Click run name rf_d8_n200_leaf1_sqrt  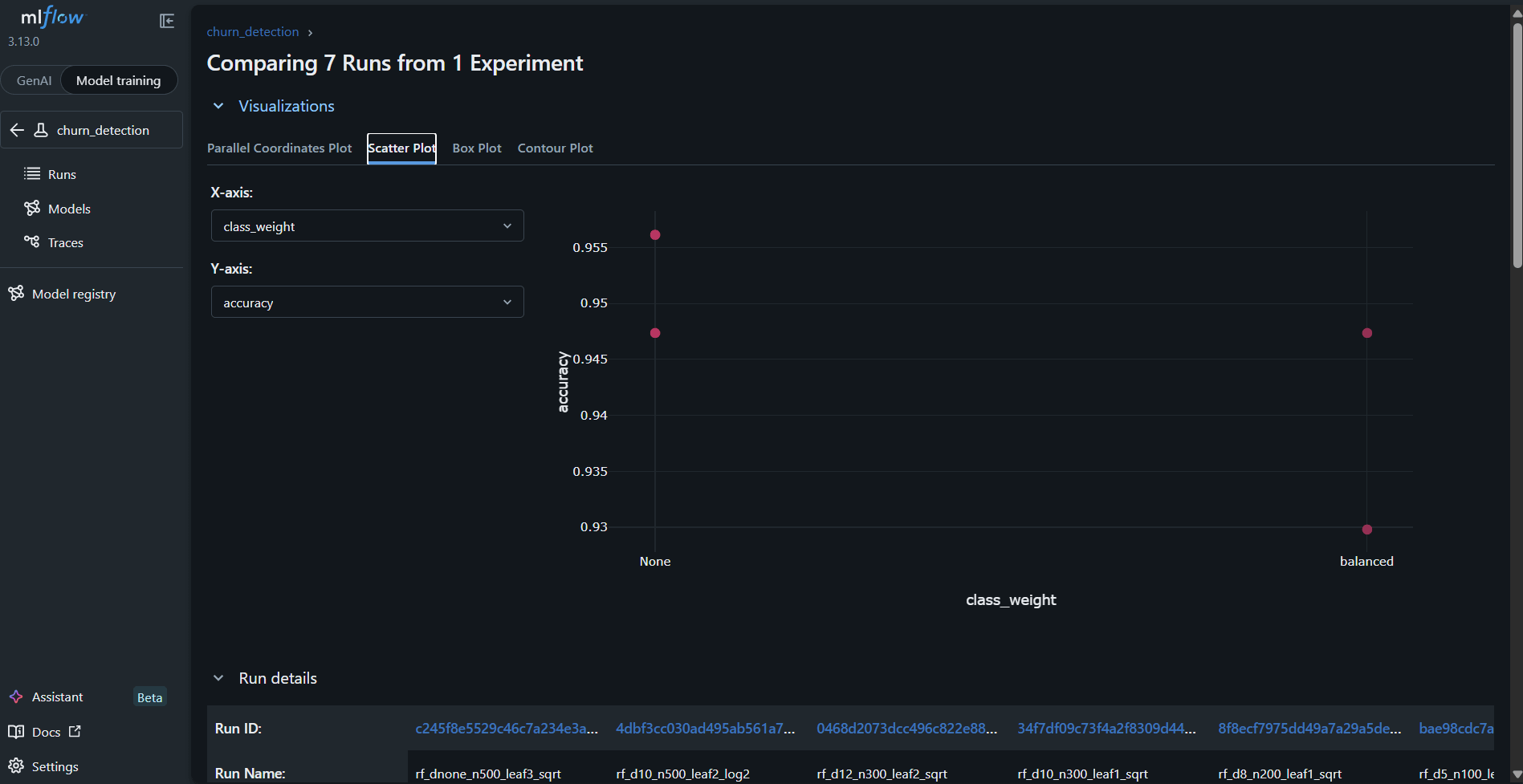click(1280, 774)
